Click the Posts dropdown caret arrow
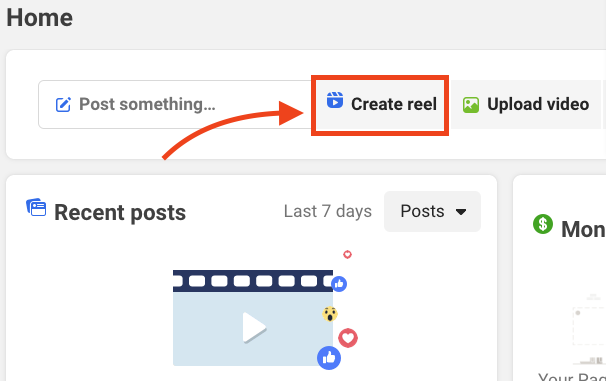The width and height of the screenshot is (606, 381). pyautogui.click(x=461, y=212)
